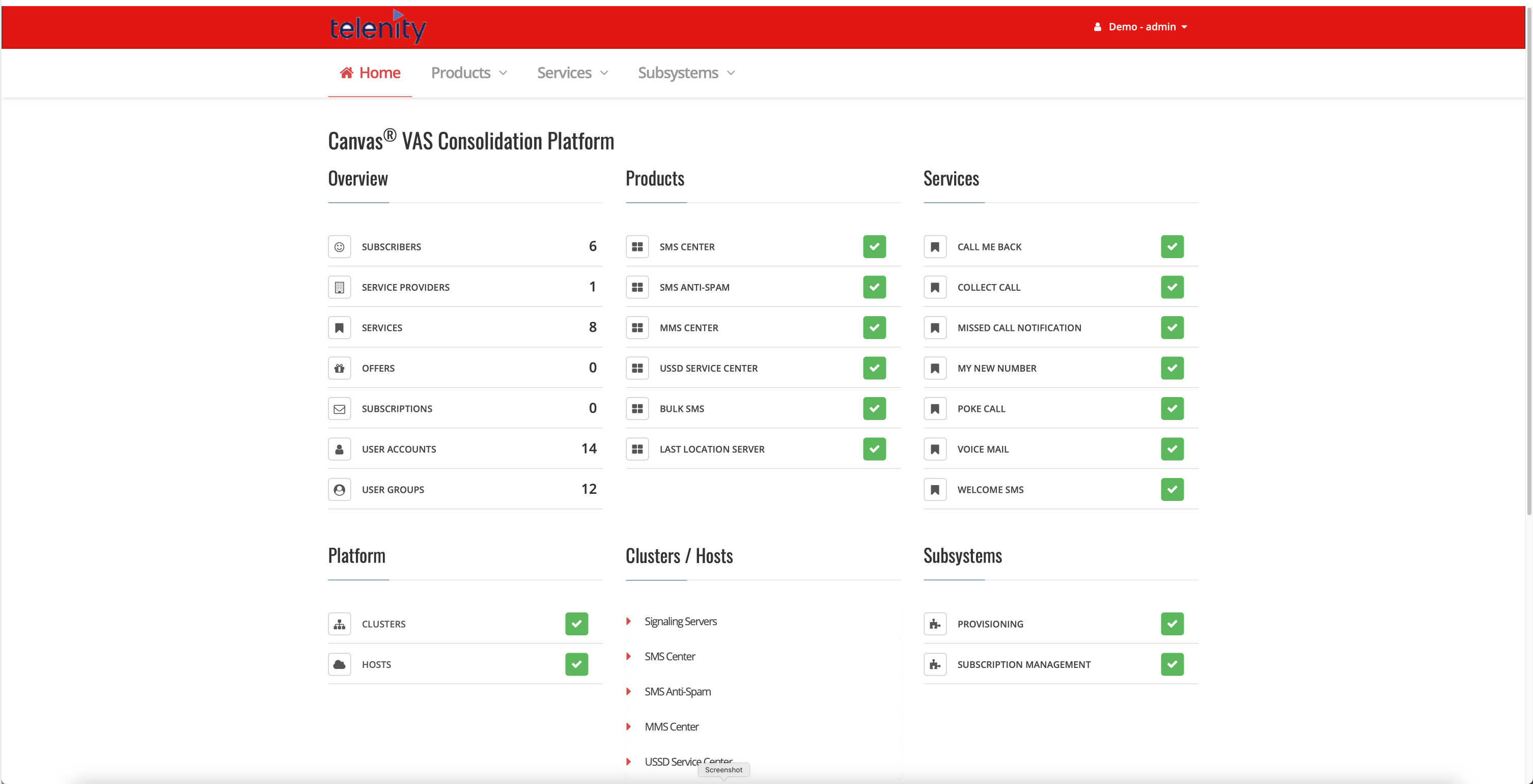
Task: Click the Voice Mail bookmark icon
Action: (x=935, y=449)
